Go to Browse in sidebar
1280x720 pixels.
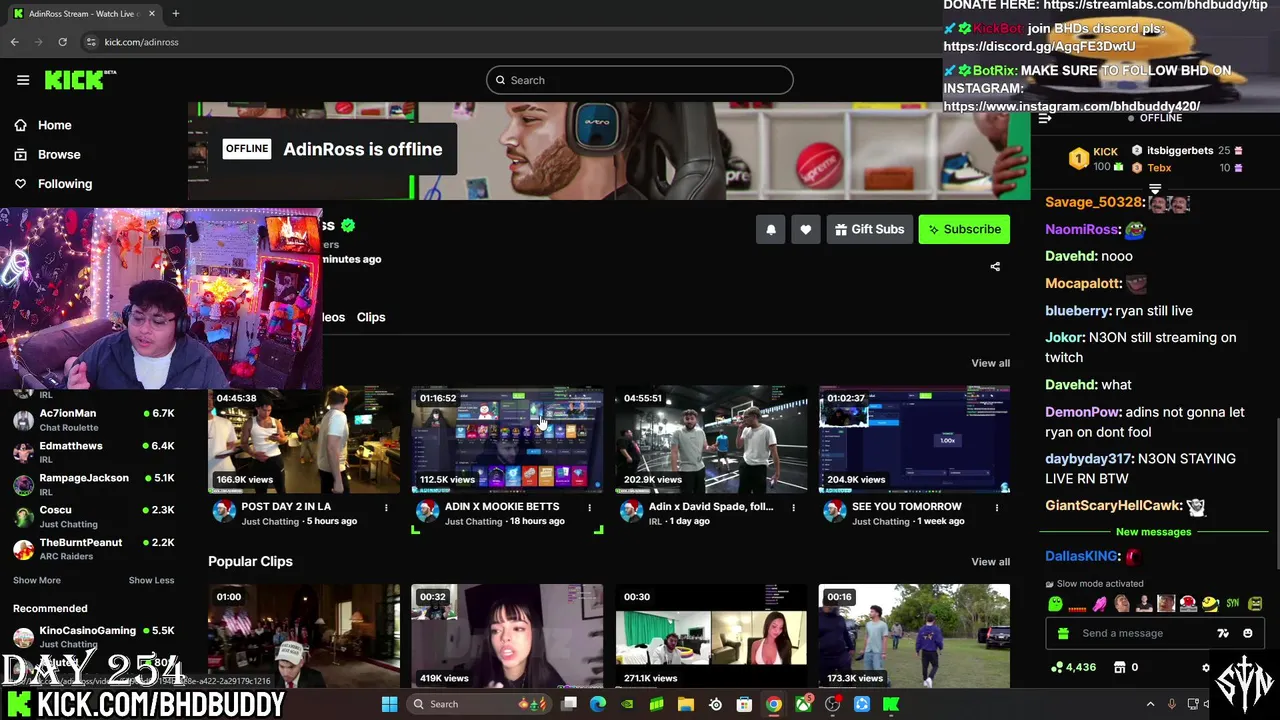(59, 154)
